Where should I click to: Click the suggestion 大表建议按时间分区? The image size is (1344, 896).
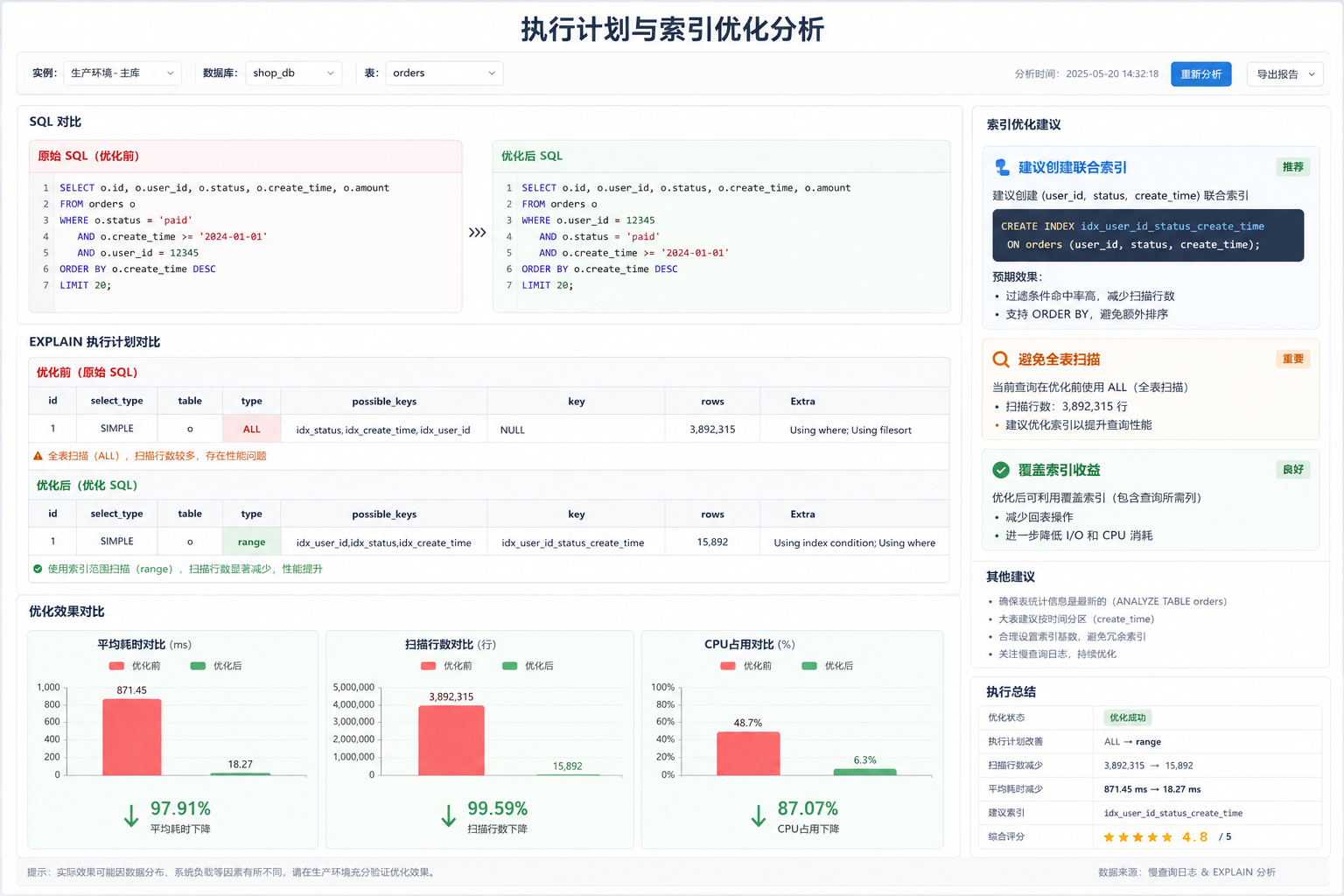[1076, 619]
